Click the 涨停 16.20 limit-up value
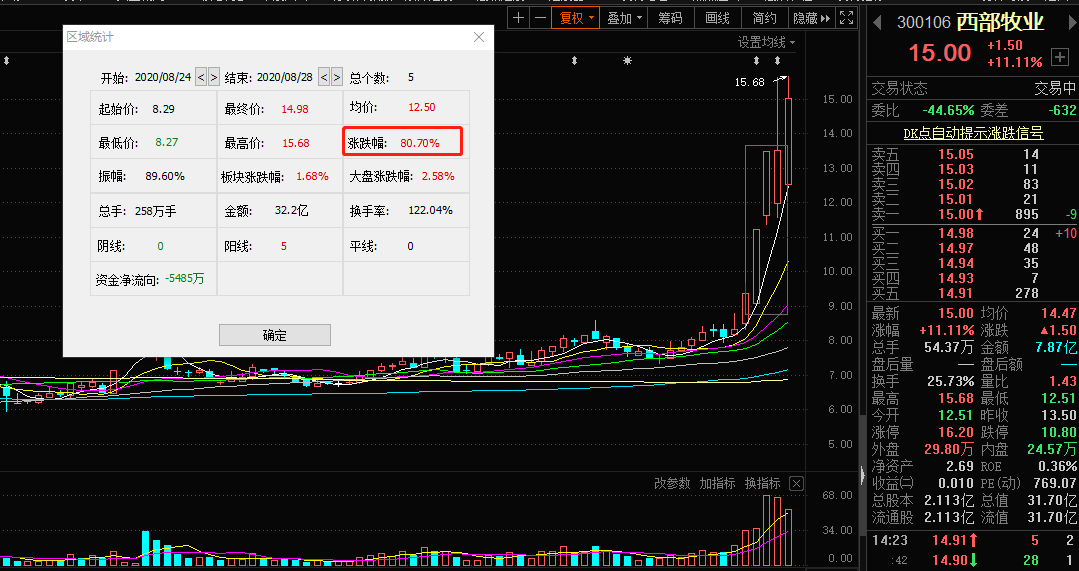Image resolution: width=1079 pixels, height=571 pixels. click(955, 433)
